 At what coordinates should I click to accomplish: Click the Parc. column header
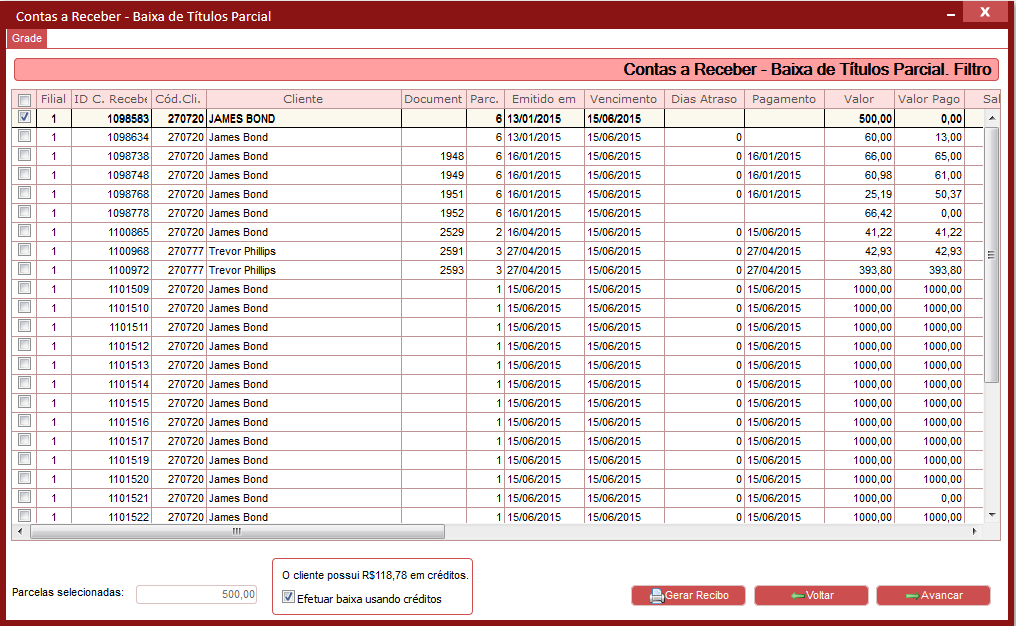pyautogui.click(x=485, y=99)
